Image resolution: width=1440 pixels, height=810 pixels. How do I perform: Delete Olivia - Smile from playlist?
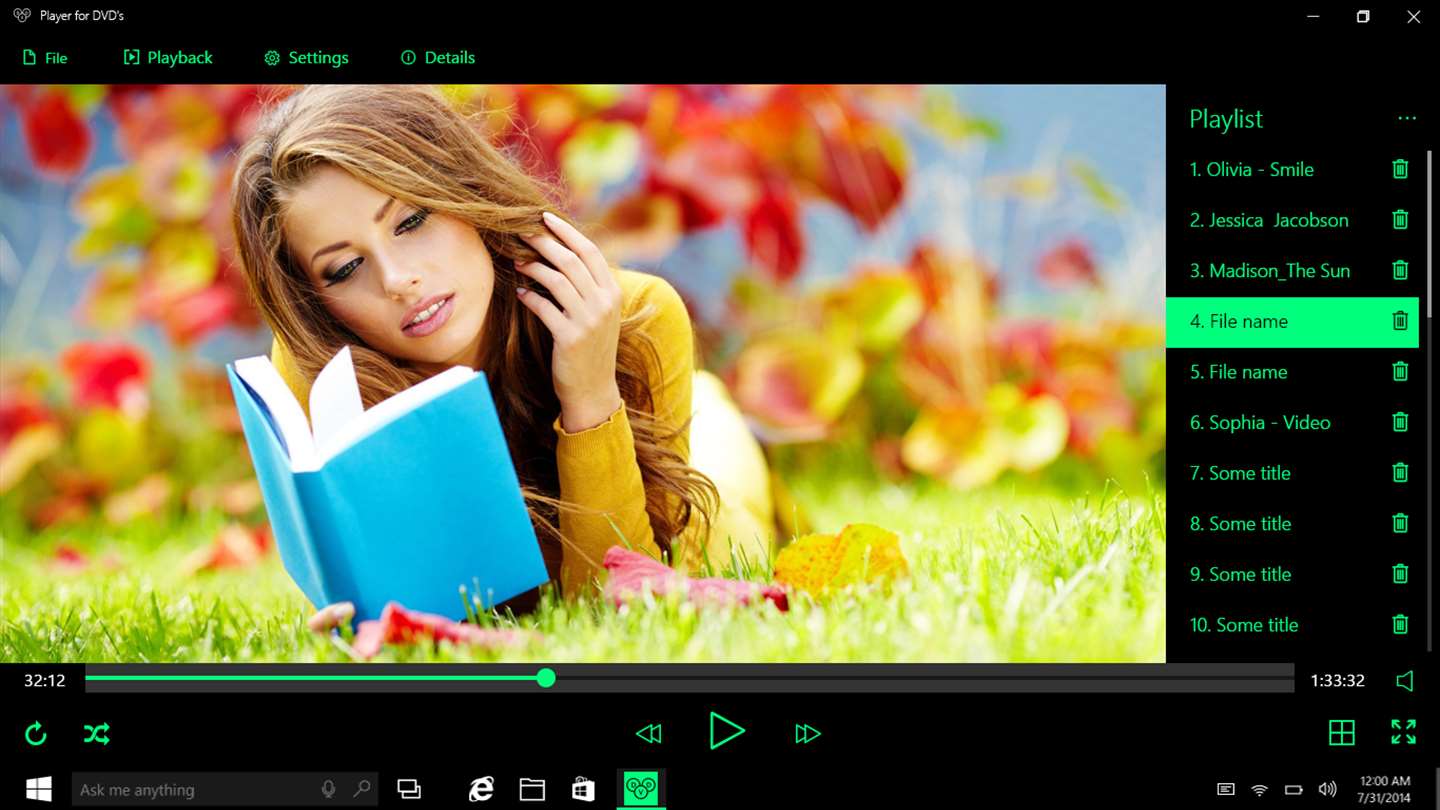pyautogui.click(x=1400, y=169)
